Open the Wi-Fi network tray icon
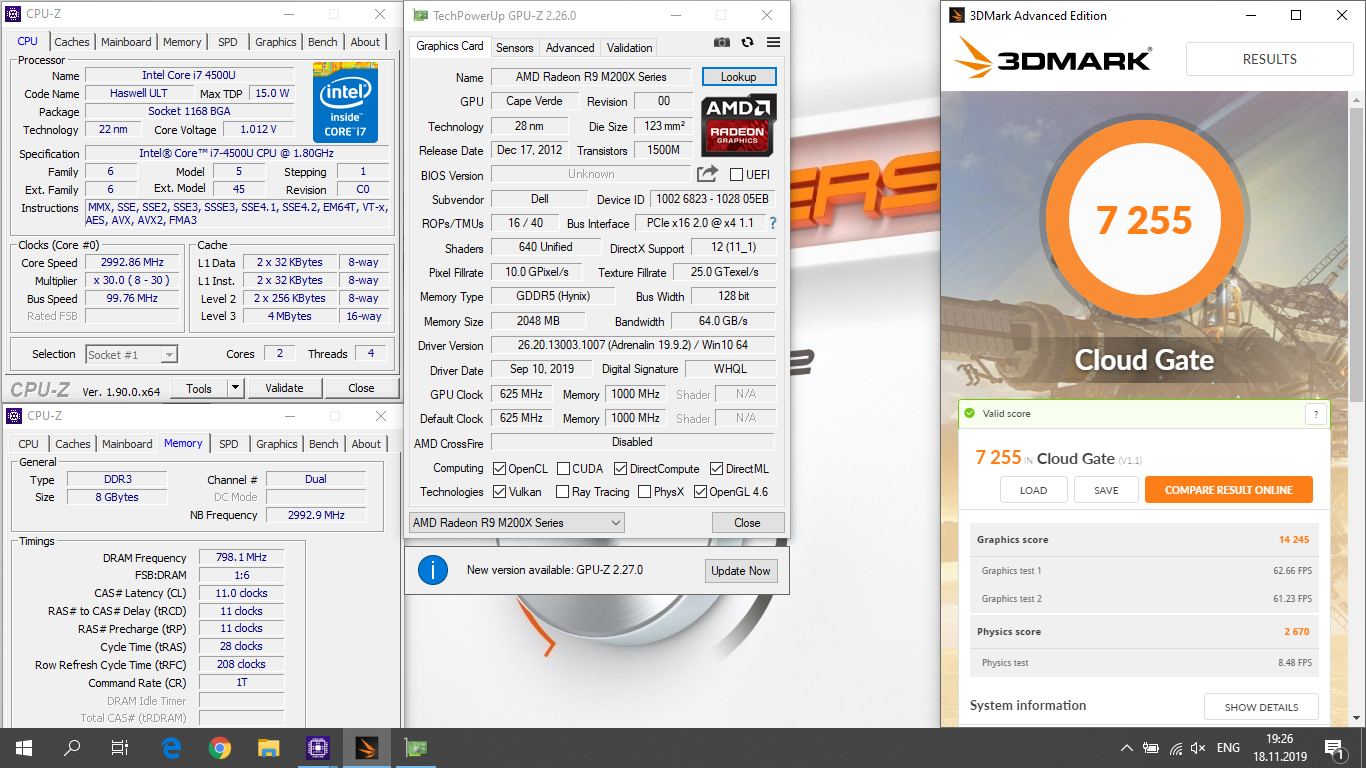The width and height of the screenshot is (1366, 768). [x=1175, y=748]
